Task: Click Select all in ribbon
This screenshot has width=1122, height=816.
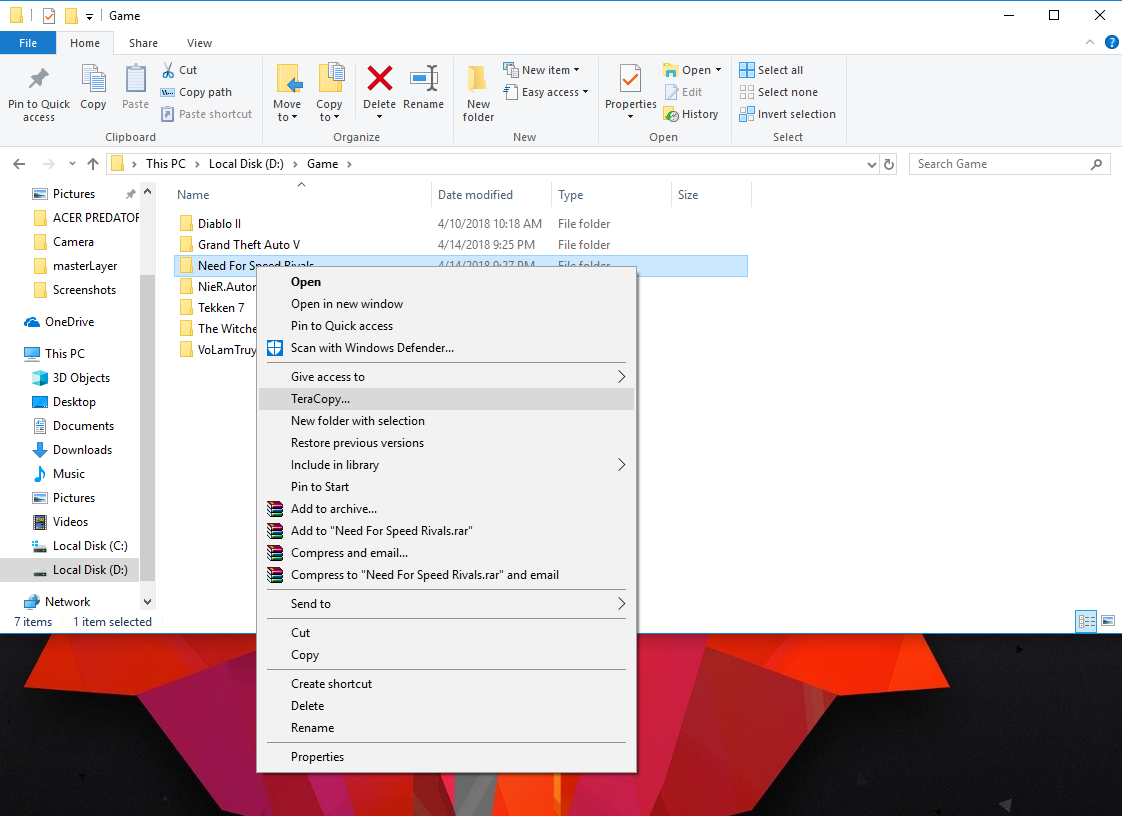Action: pyautogui.click(x=771, y=70)
